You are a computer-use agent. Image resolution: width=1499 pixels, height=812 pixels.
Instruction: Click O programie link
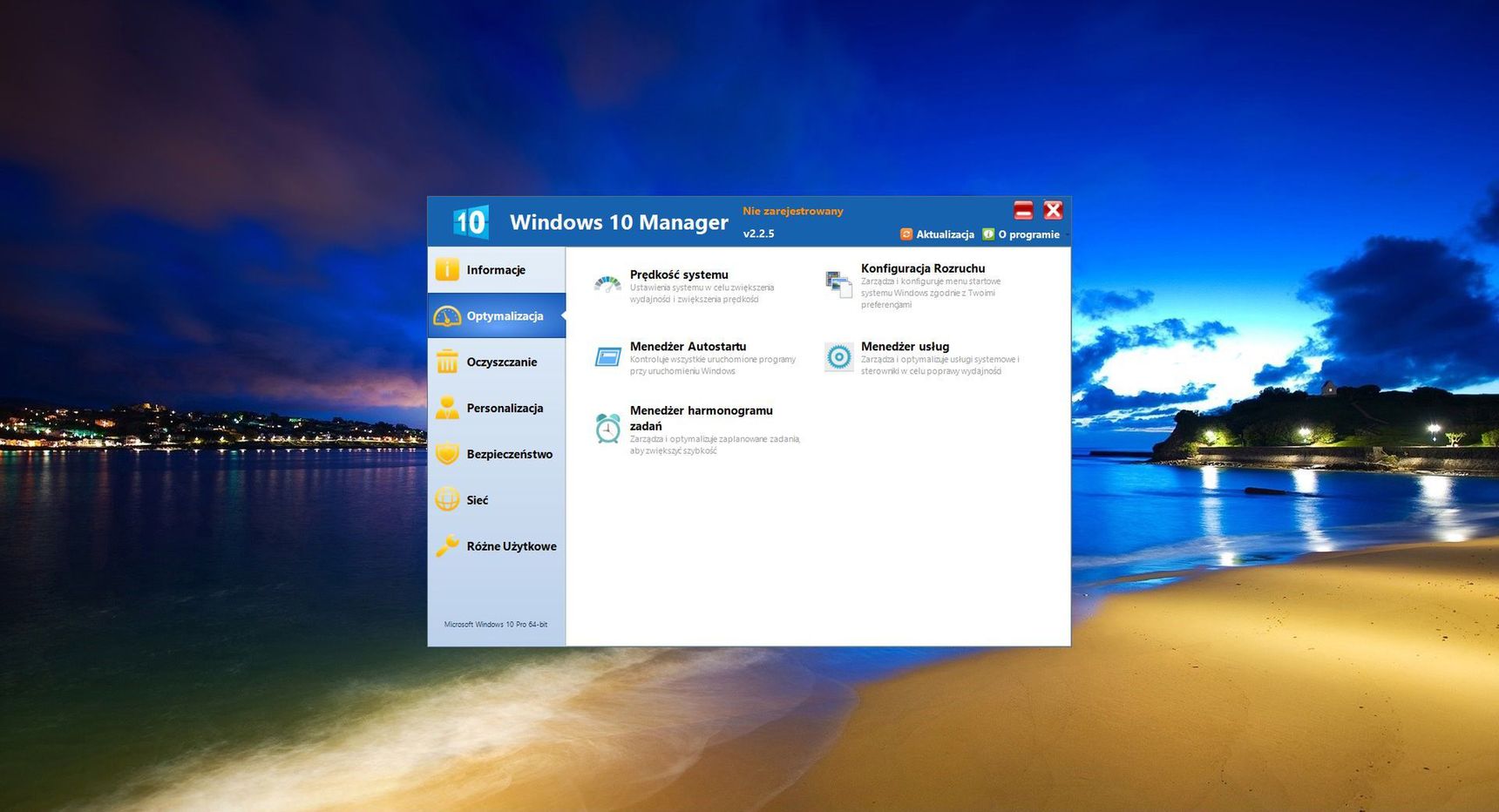(1028, 234)
